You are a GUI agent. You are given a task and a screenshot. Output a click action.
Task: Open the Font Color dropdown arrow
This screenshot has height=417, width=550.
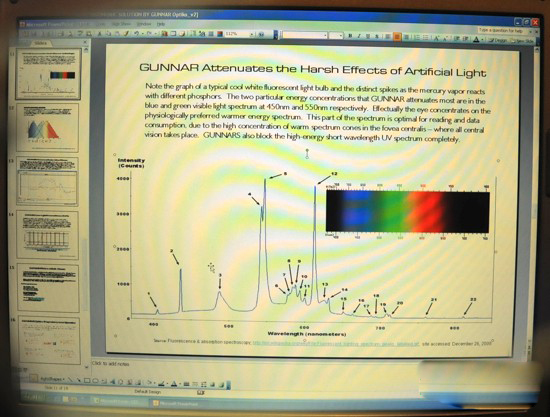[482, 40]
